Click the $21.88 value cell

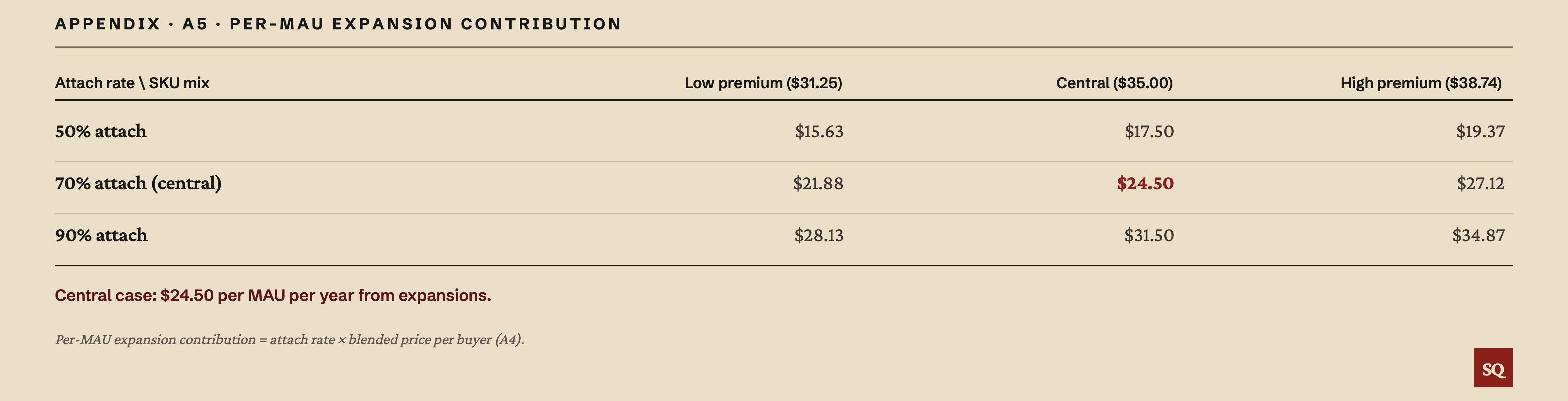click(818, 183)
